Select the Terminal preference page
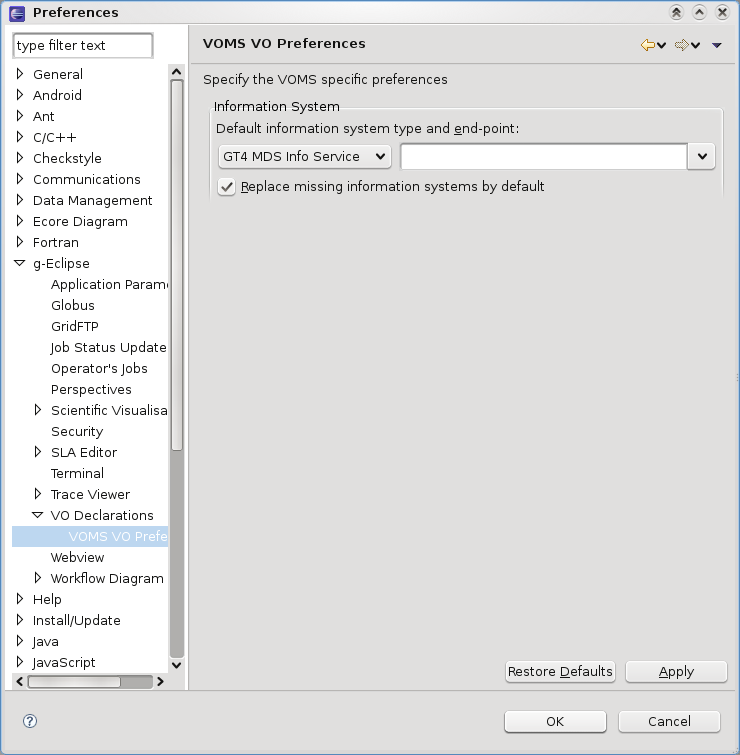 click(x=77, y=473)
